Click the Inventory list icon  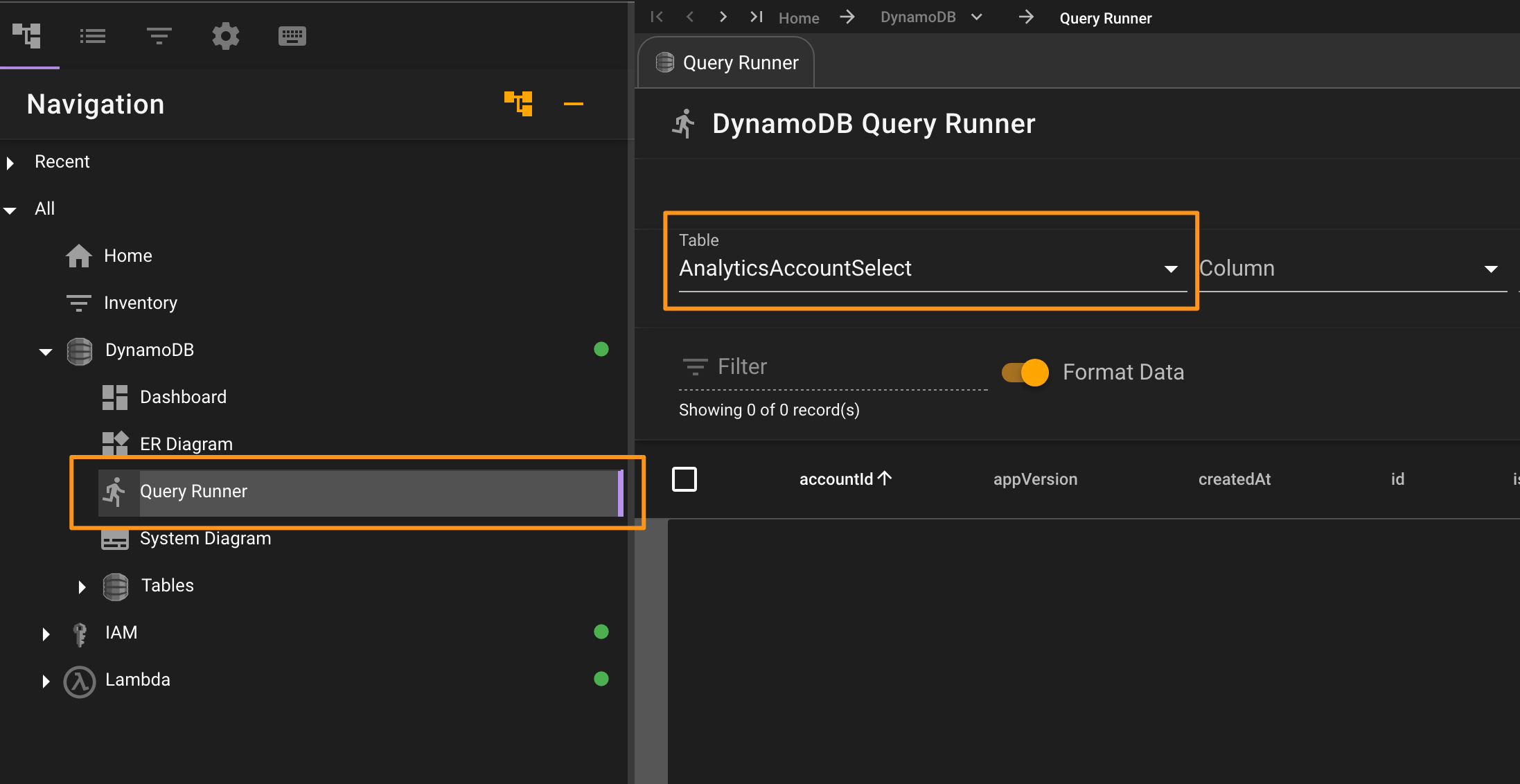(x=78, y=303)
